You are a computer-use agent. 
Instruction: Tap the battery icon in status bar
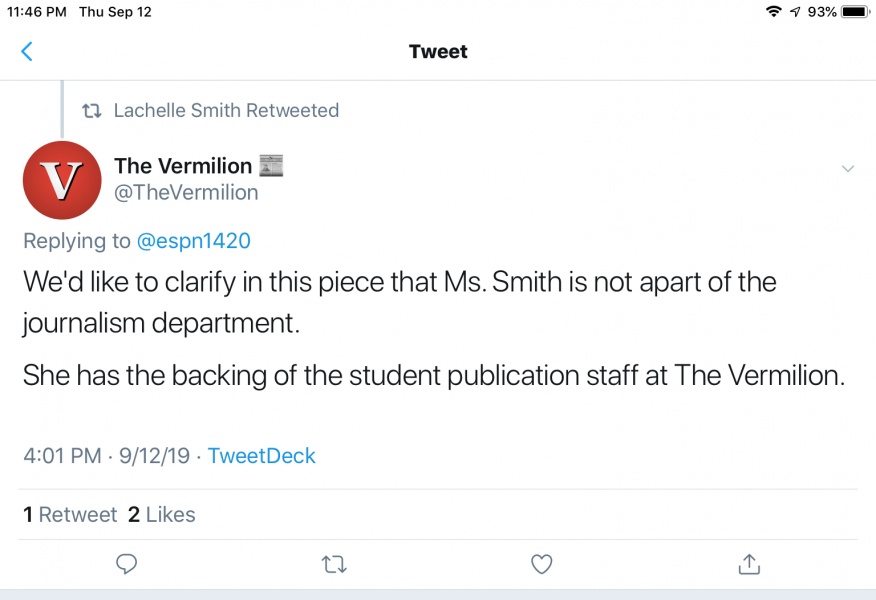click(x=855, y=12)
